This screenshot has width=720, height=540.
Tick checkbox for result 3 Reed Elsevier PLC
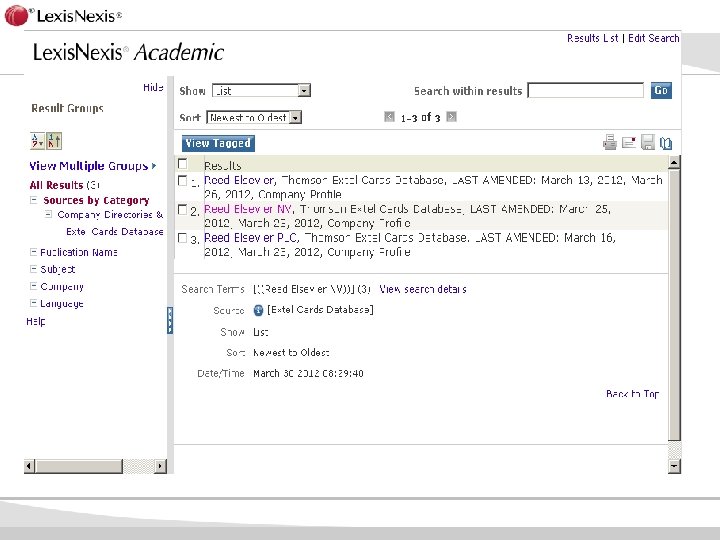click(182, 238)
